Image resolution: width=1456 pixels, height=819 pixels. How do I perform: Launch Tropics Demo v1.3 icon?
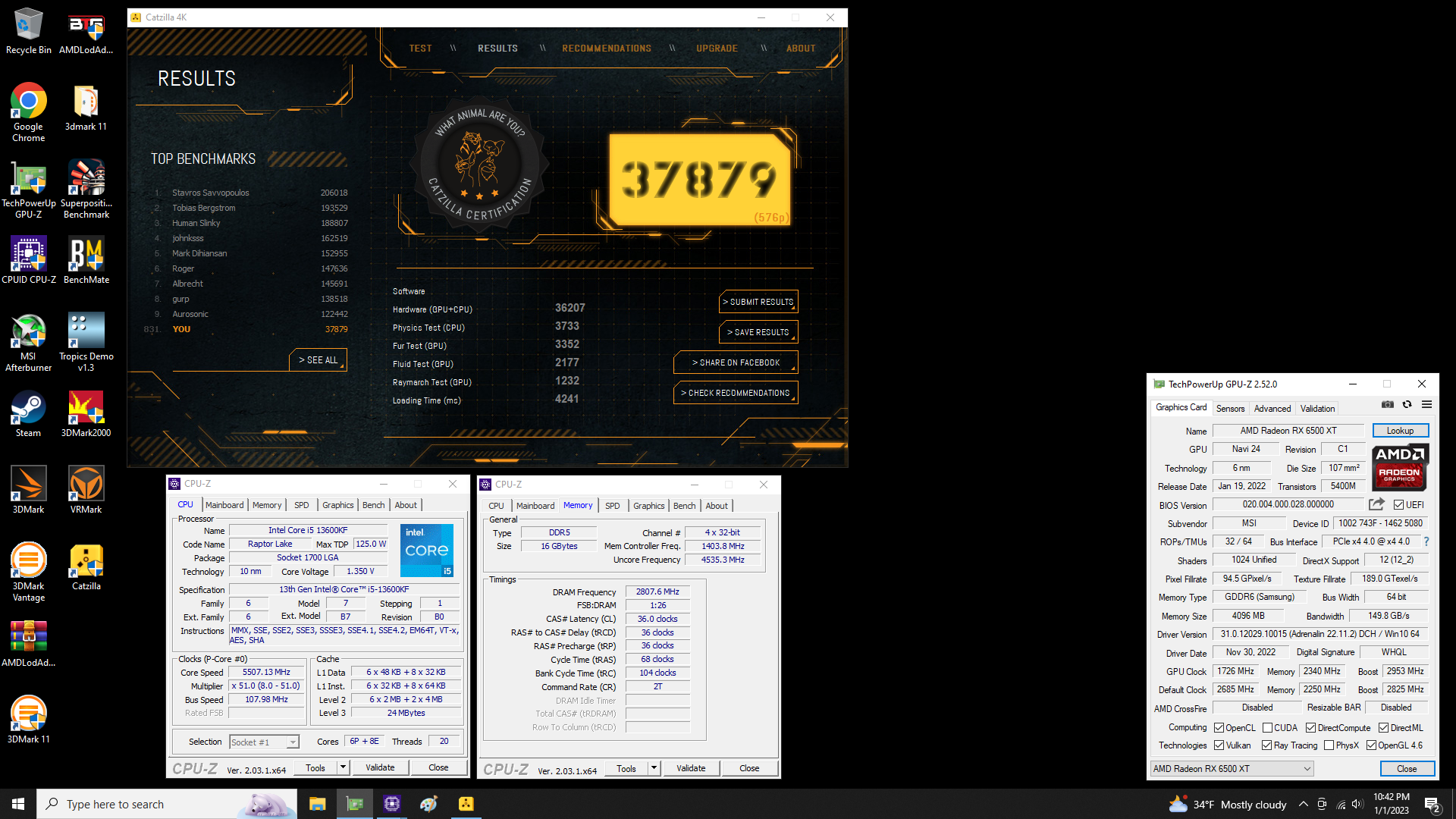(86, 343)
